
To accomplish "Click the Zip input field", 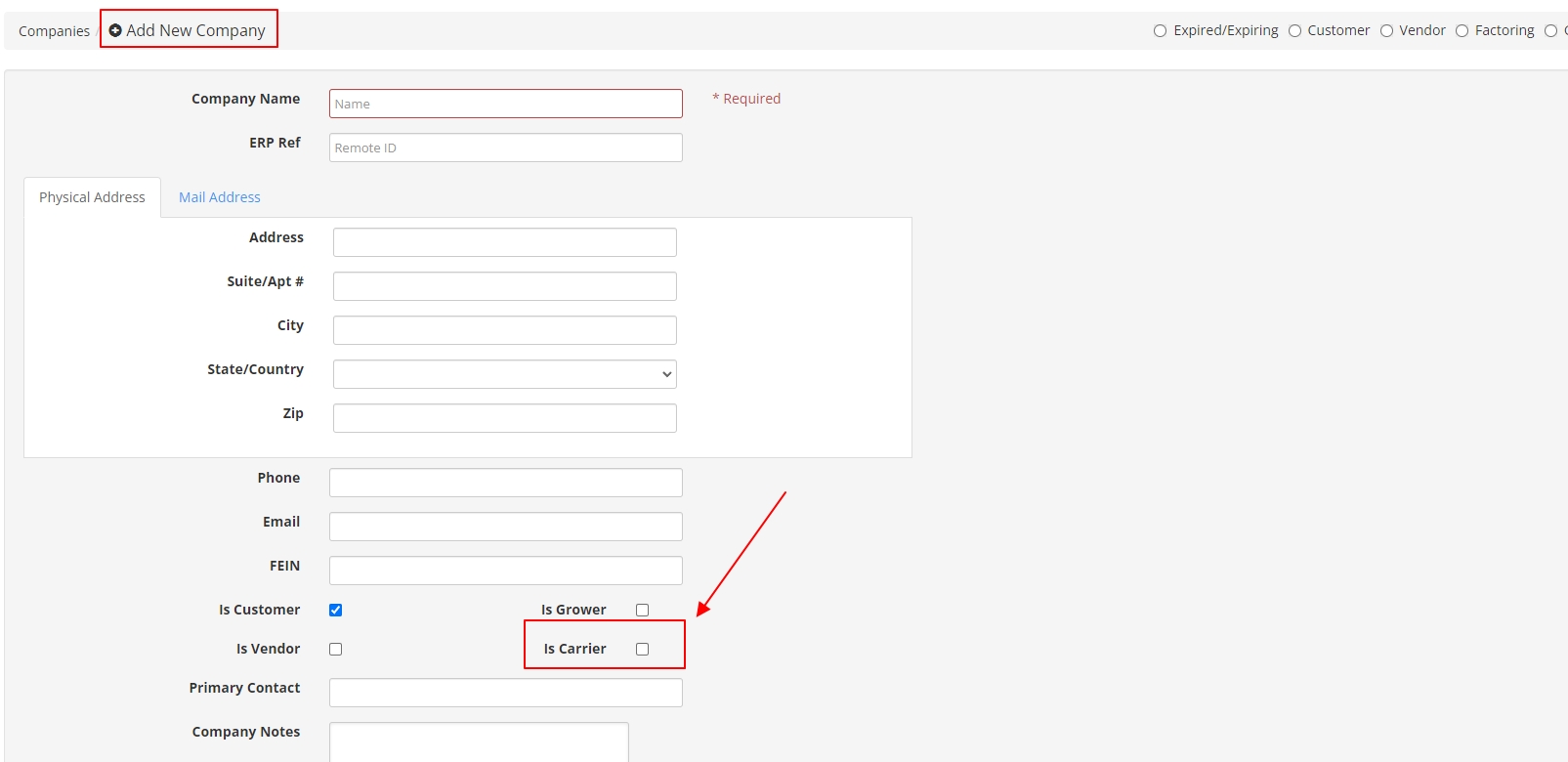I will pyautogui.click(x=504, y=418).
